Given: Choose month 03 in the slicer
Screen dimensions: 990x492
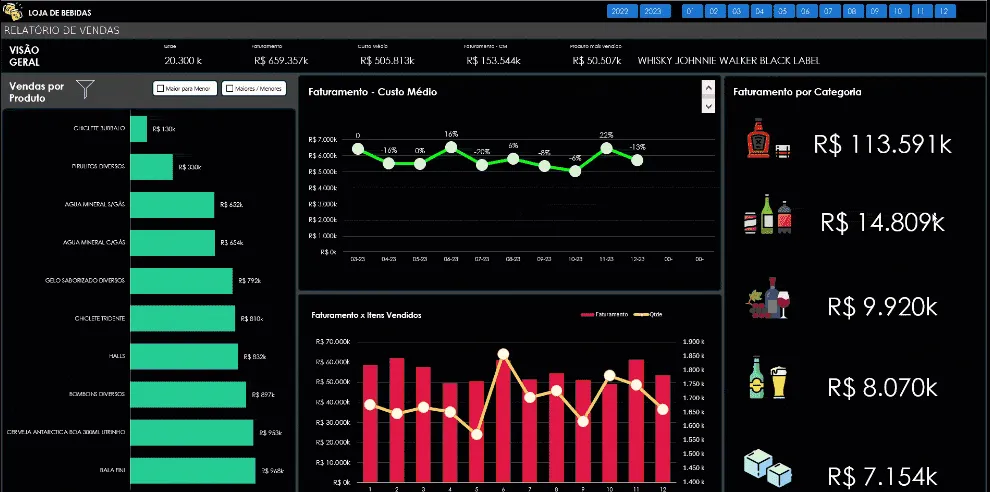Looking at the screenshot, I should 736,11.
